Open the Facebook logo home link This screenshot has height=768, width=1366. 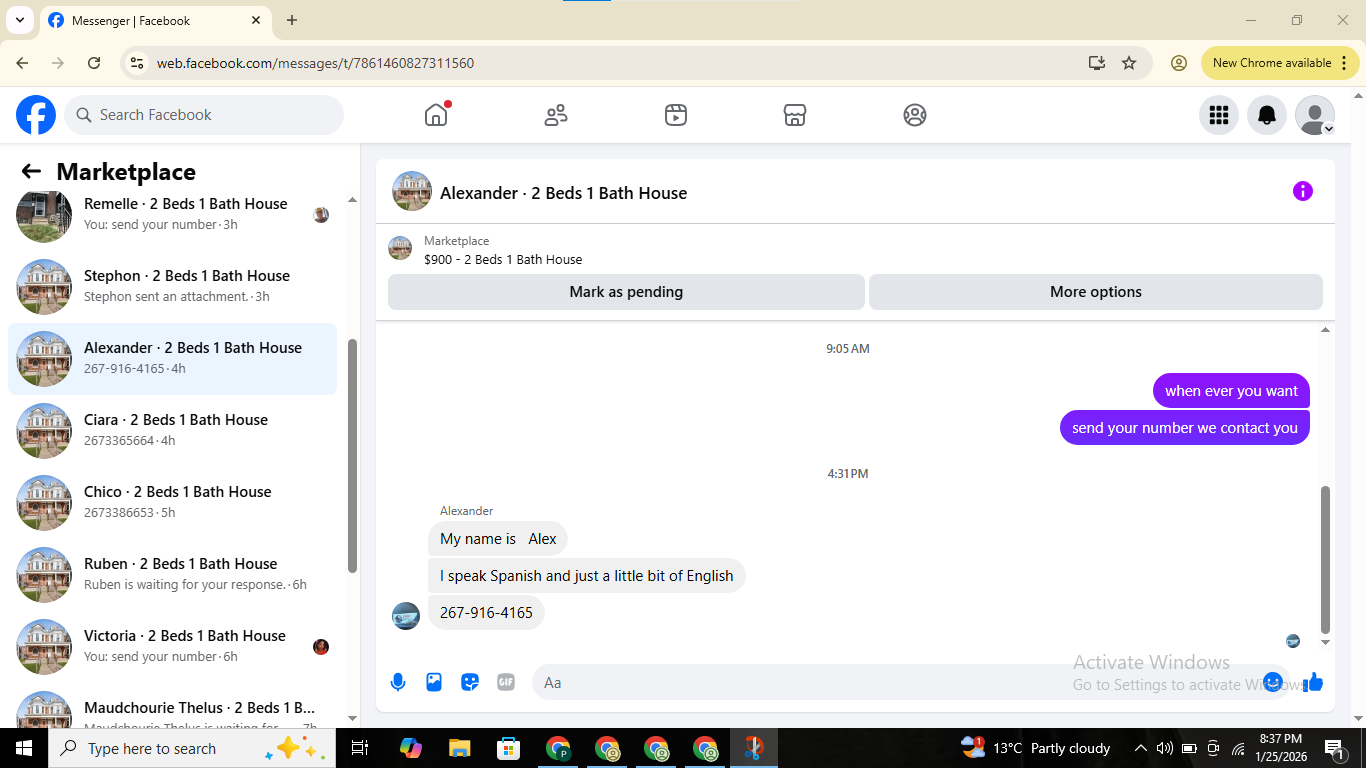pyautogui.click(x=36, y=115)
